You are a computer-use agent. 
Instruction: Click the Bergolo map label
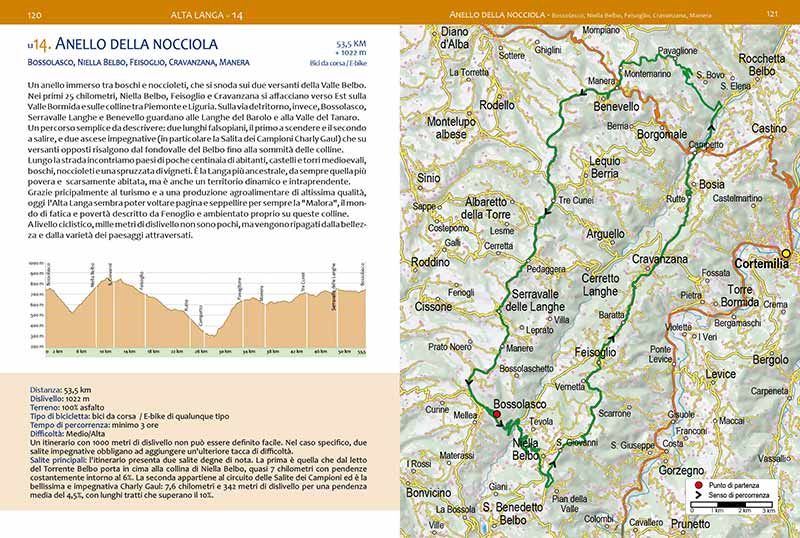[x=770, y=360]
